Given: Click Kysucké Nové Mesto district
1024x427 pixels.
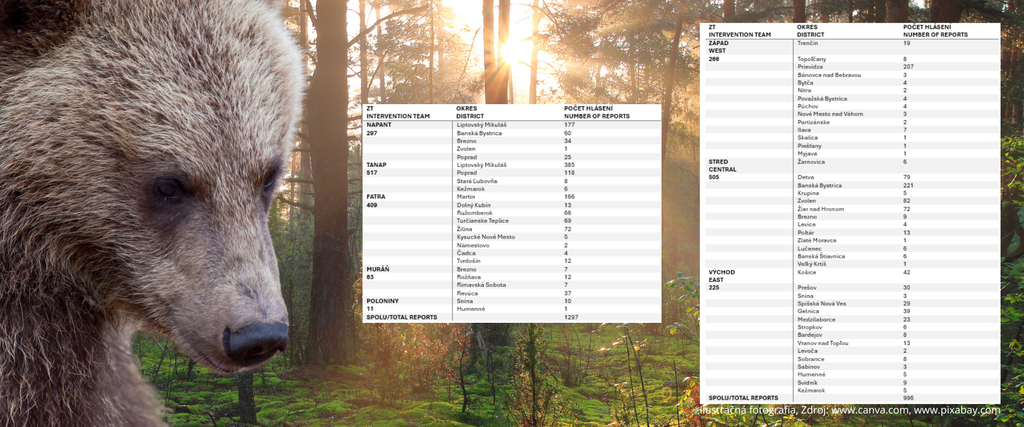Looking at the screenshot, I should click(x=485, y=237).
